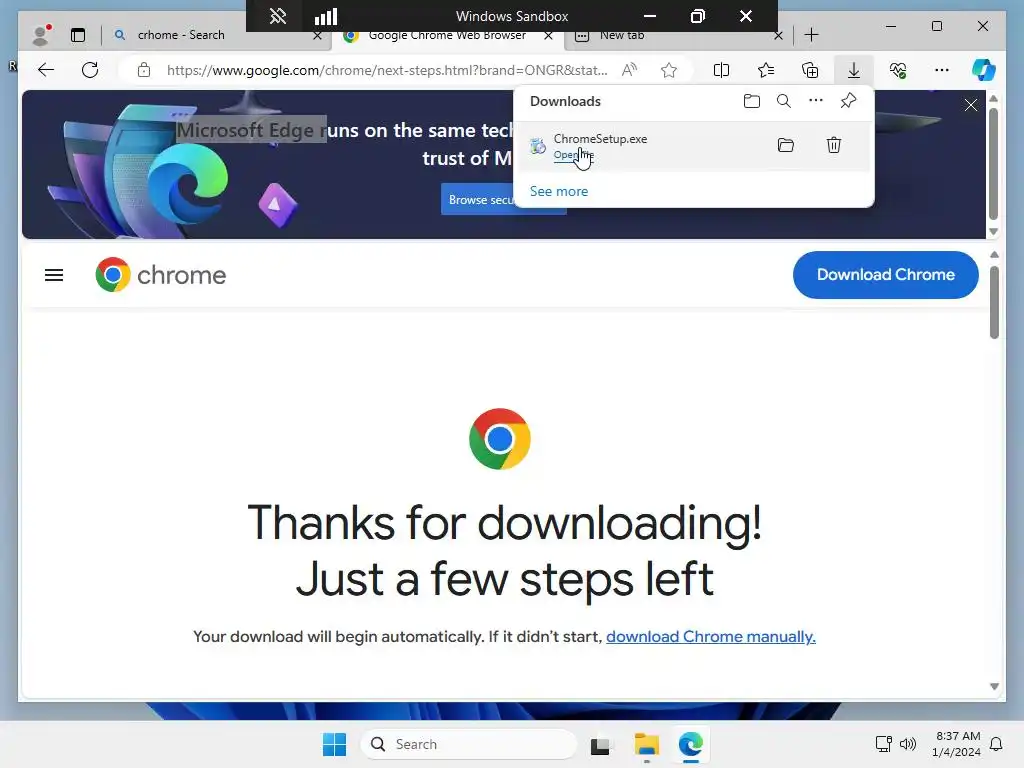Image resolution: width=1024 pixels, height=768 pixels.
Task: Open network status in system tray
Action: click(883, 744)
